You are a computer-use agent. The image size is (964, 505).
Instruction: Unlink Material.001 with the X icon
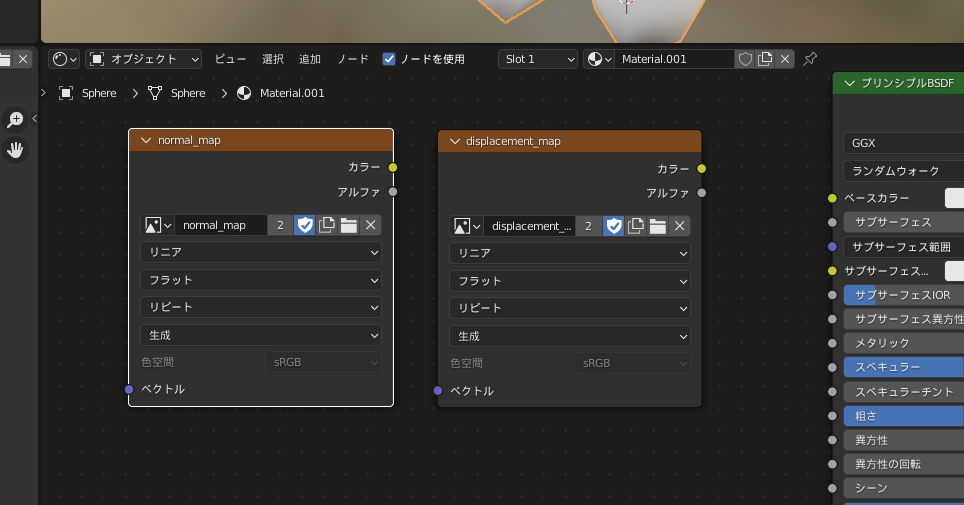(x=784, y=59)
